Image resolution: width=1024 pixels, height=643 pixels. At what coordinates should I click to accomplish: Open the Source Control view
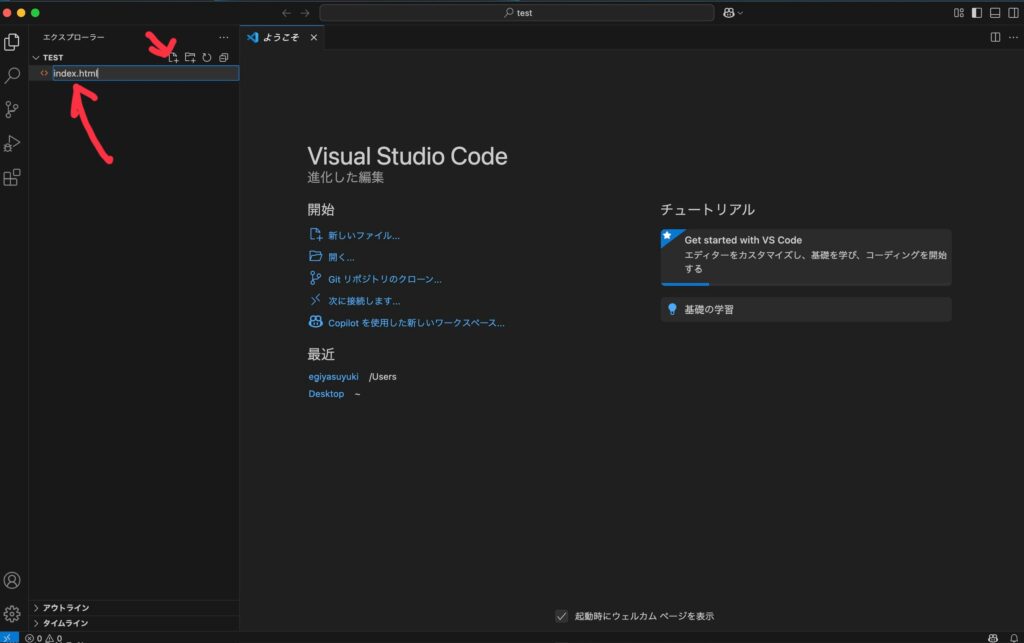coord(12,110)
